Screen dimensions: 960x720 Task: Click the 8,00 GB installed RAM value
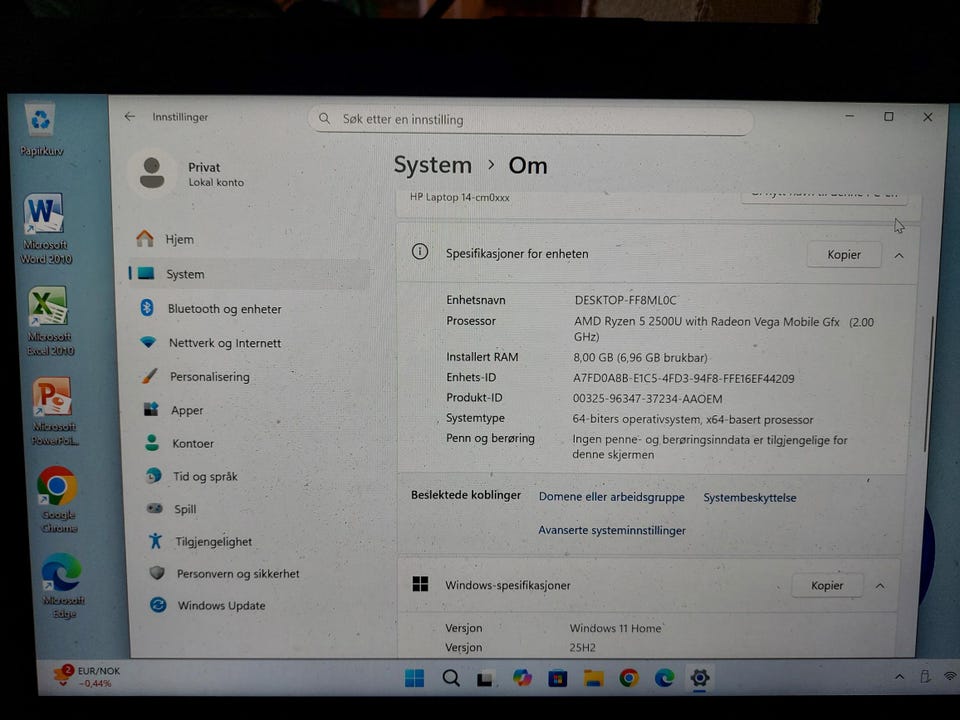point(640,358)
